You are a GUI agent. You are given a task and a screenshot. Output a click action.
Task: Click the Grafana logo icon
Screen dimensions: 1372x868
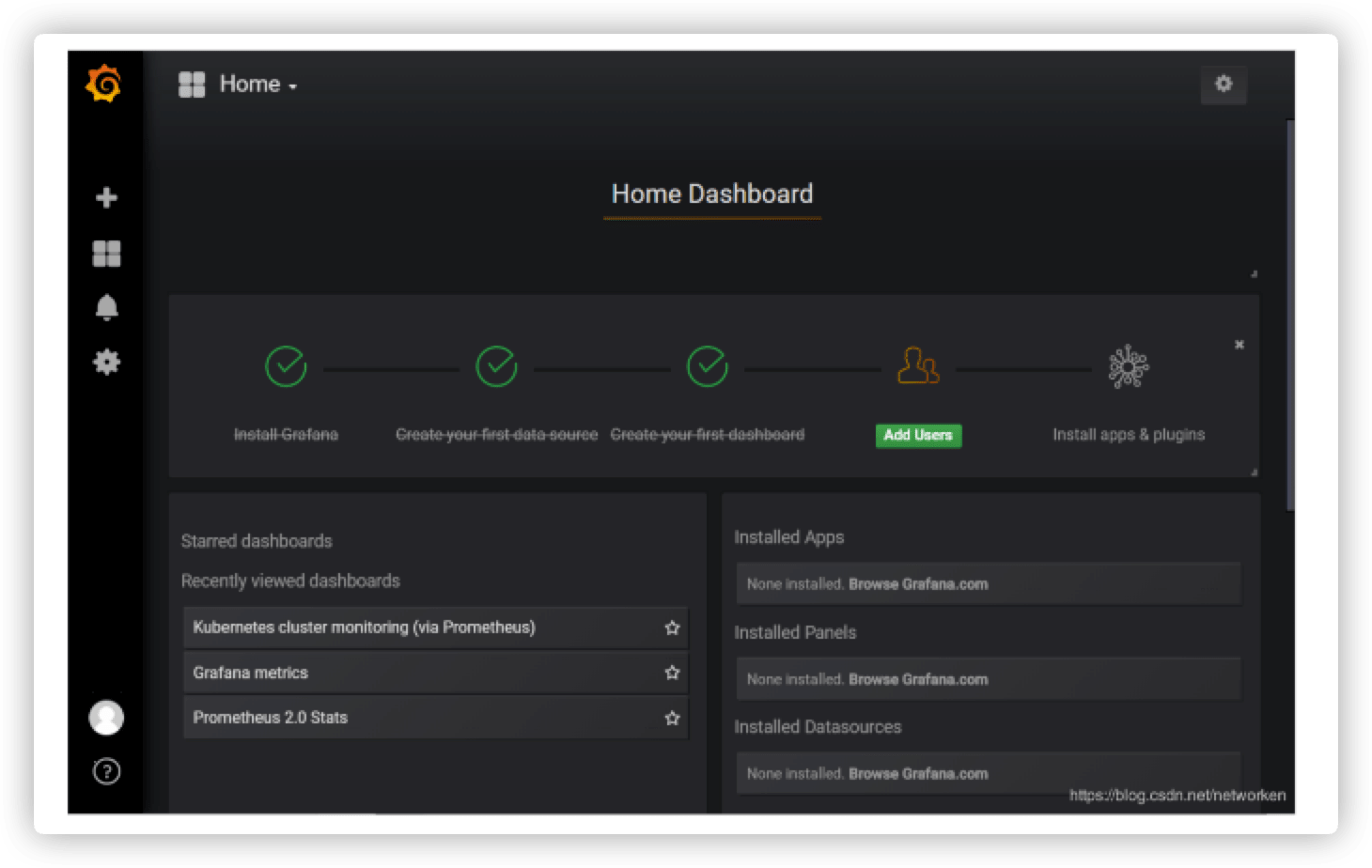click(x=104, y=84)
